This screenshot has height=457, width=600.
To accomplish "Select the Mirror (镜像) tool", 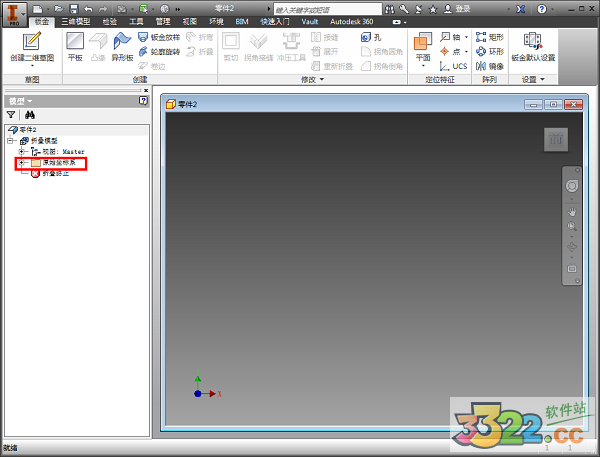I will tap(489, 66).
